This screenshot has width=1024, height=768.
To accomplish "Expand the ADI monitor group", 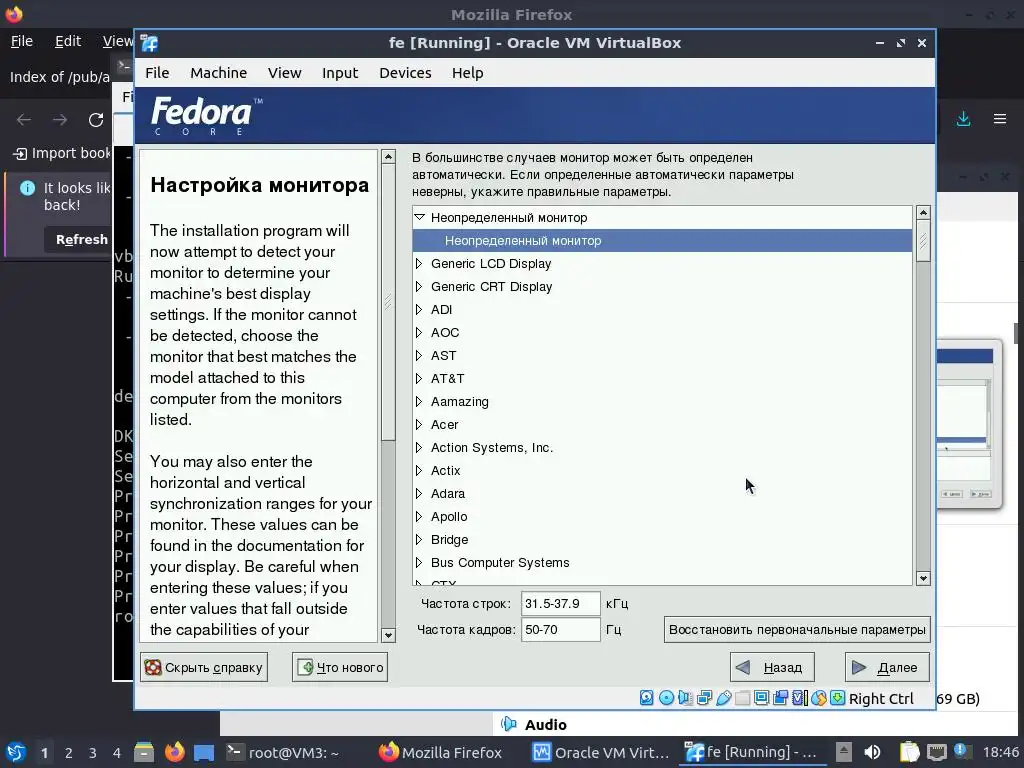I will pos(419,310).
